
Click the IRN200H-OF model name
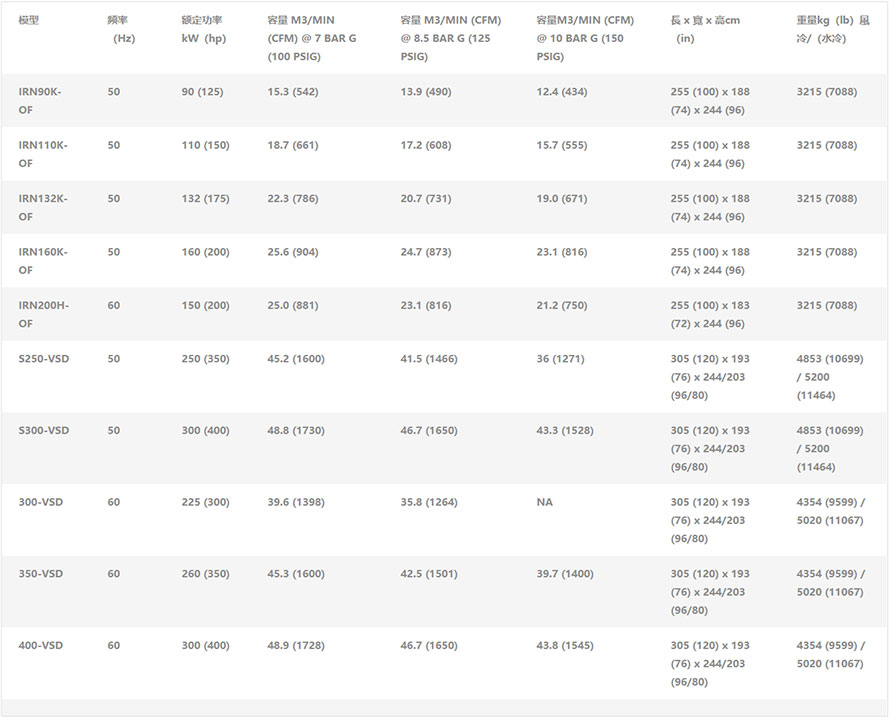point(43,314)
